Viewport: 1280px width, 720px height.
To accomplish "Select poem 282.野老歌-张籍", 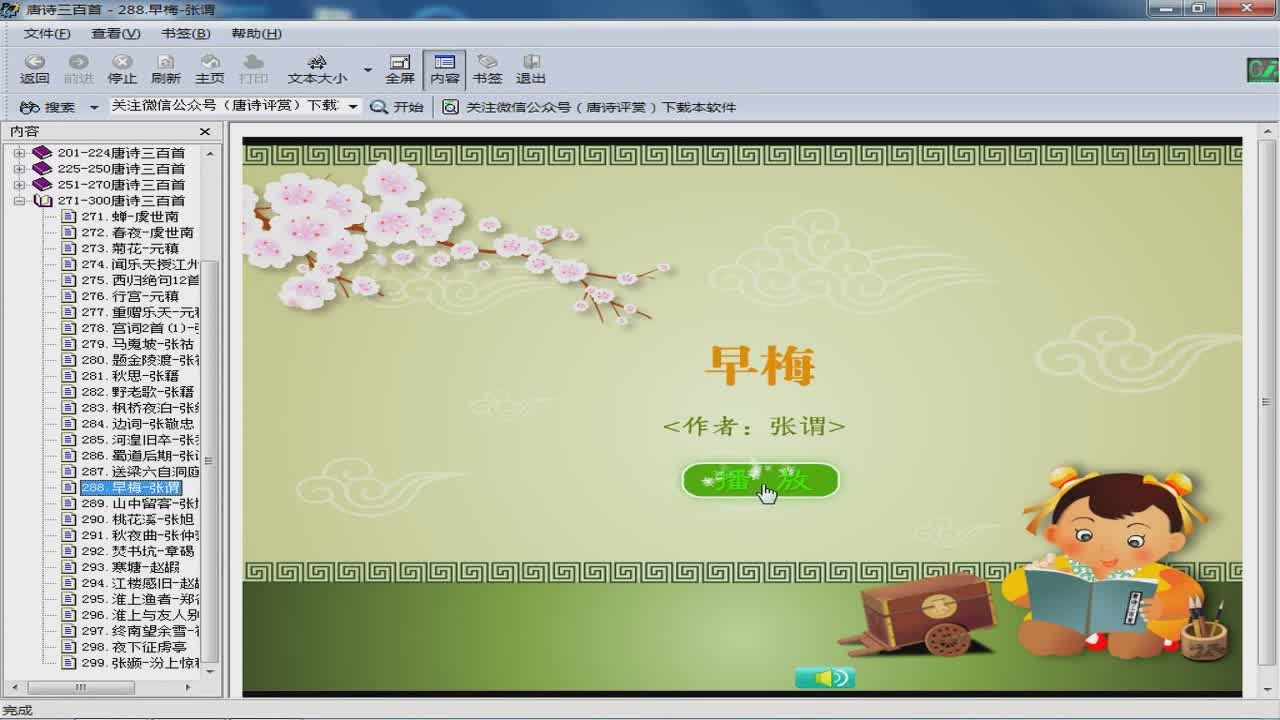I will 138,393.
